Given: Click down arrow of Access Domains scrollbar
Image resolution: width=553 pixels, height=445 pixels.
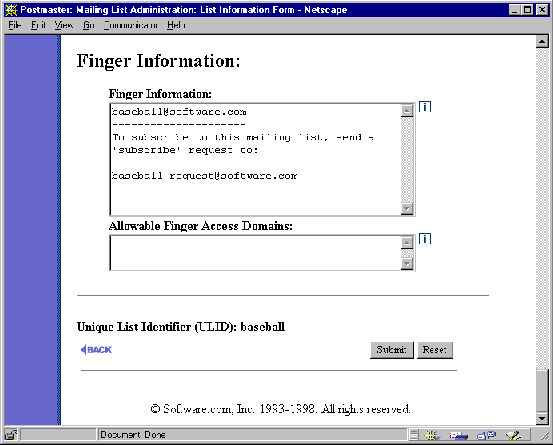Looking at the screenshot, I should 407,264.
